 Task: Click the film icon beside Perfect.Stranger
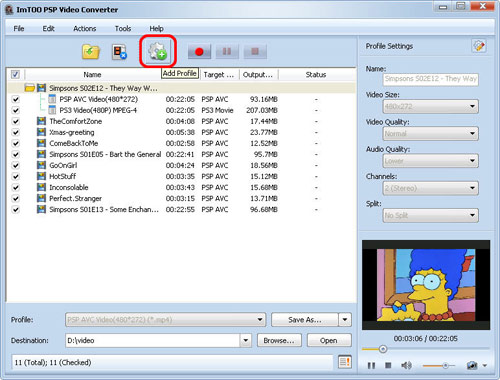[41, 198]
